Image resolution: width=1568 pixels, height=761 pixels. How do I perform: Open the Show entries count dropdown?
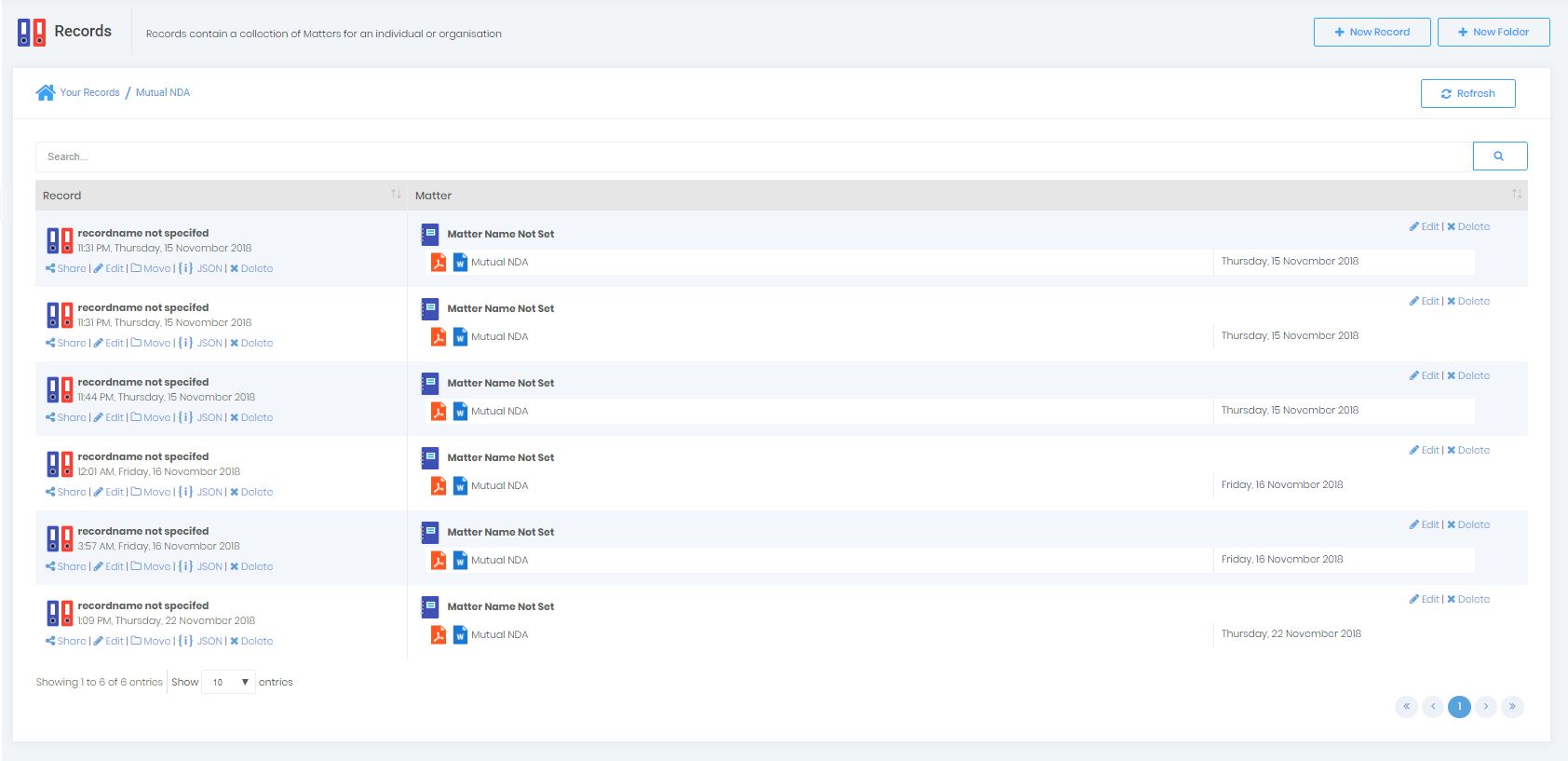click(228, 683)
